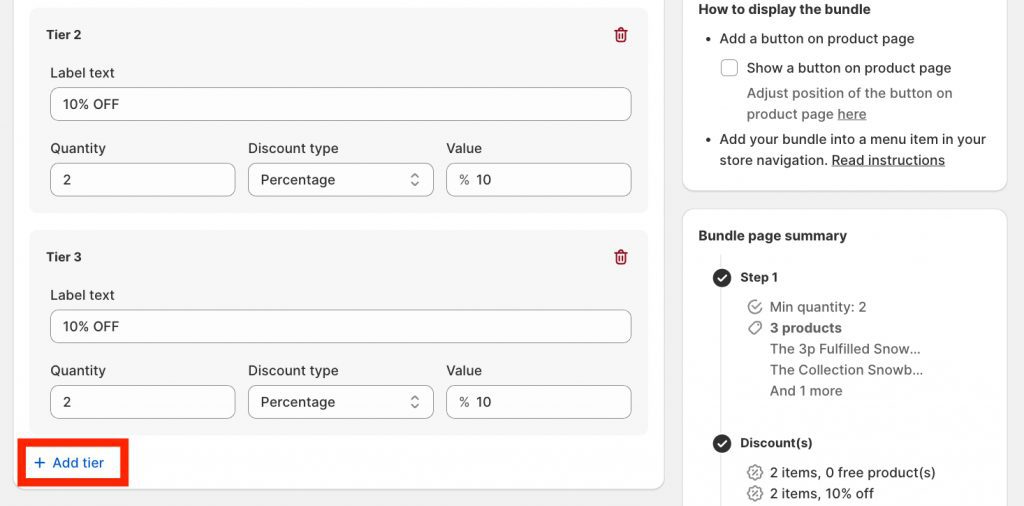Click the discount badge icon beside 10% off
The height and width of the screenshot is (506, 1024).
click(x=755, y=493)
